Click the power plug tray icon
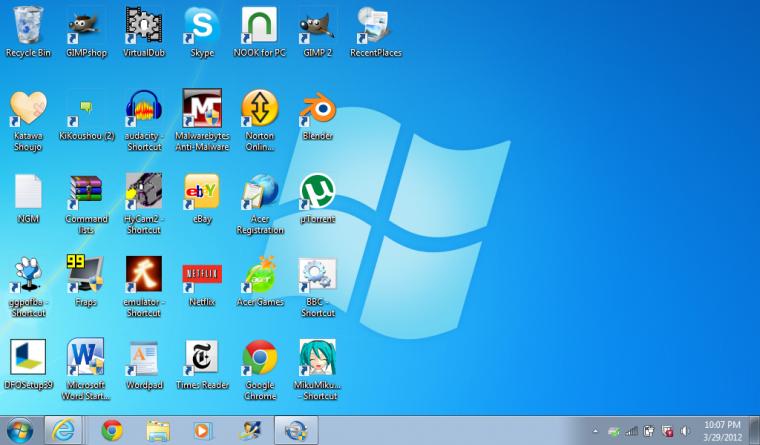The image size is (760, 445). point(649,430)
